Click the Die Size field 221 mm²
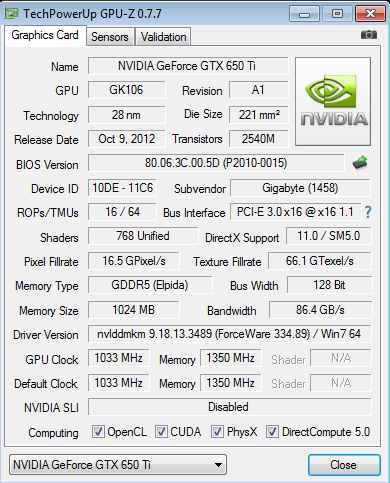The height and width of the screenshot is (483, 390). pos(258,115)
